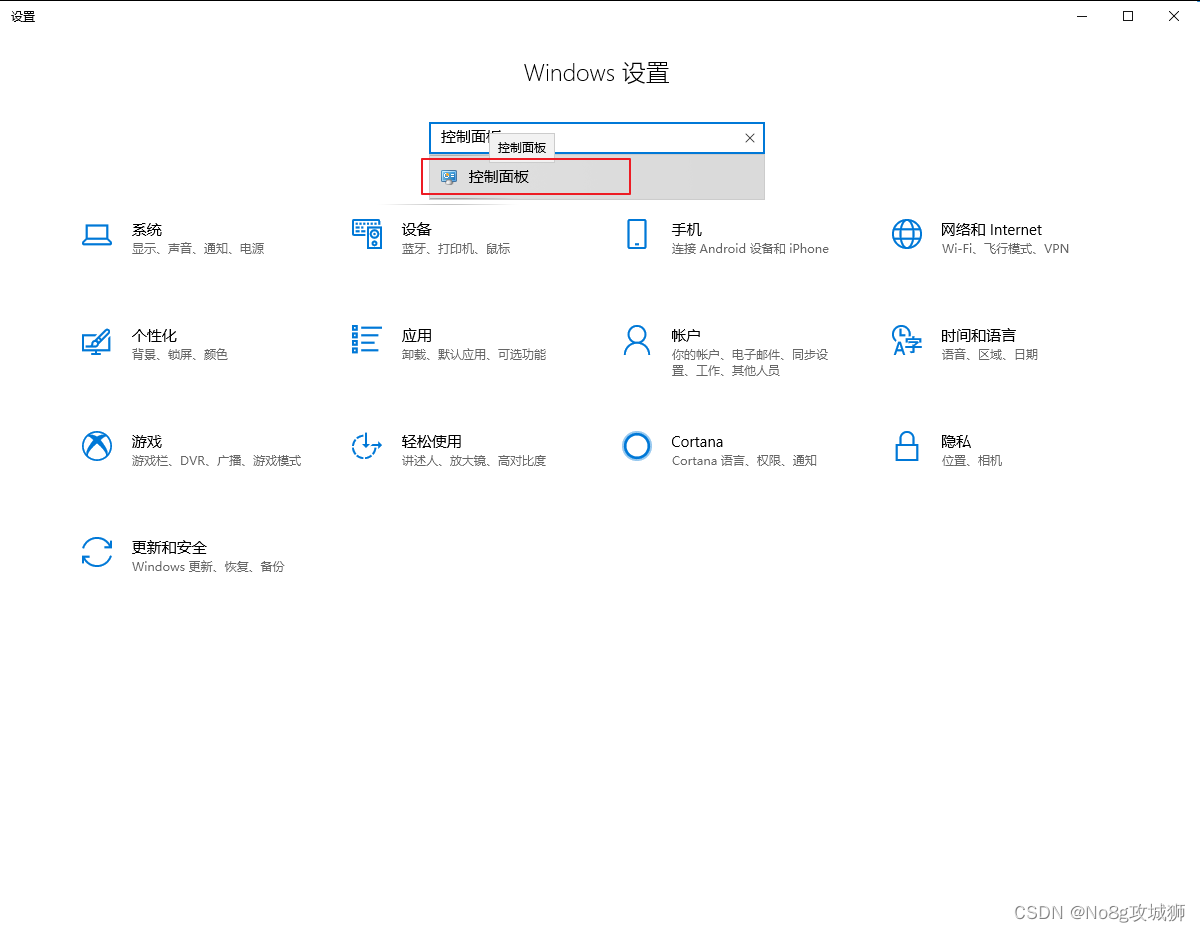Click the text 连接 Android 设备和 iPhone

pyautogui.click(x=750, y=249)
